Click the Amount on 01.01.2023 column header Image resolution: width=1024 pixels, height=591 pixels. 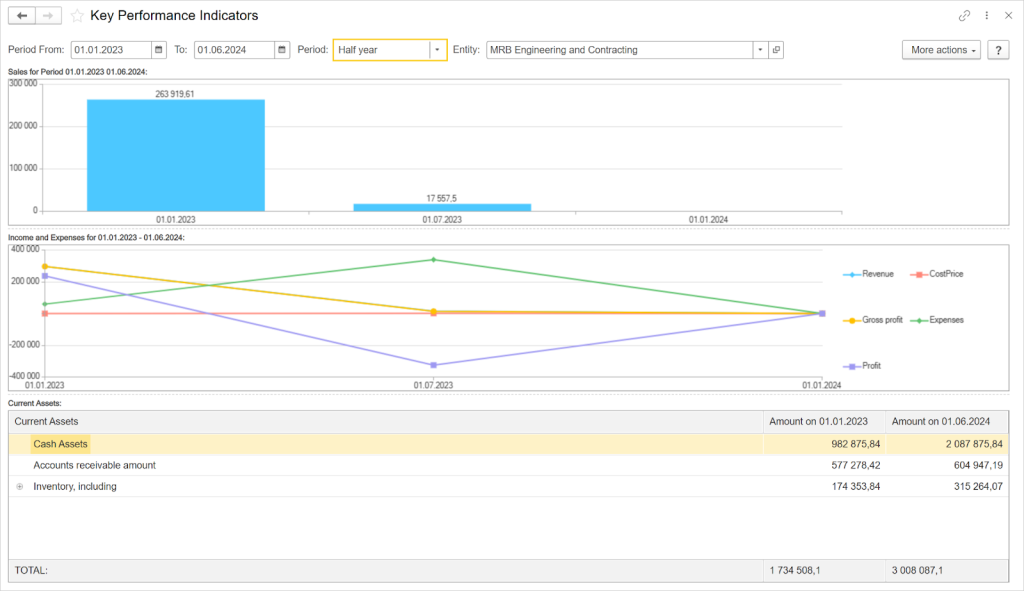(824, 422)
